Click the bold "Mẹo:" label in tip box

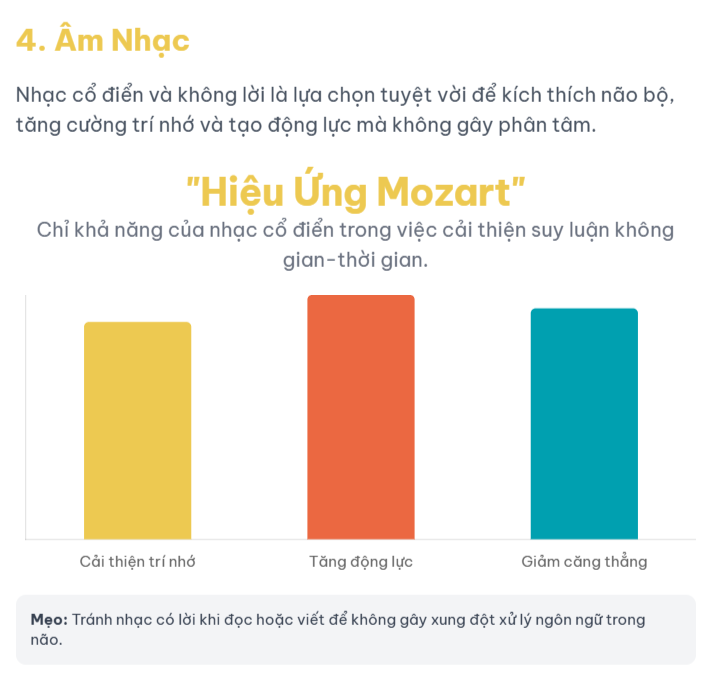[49, 620]
